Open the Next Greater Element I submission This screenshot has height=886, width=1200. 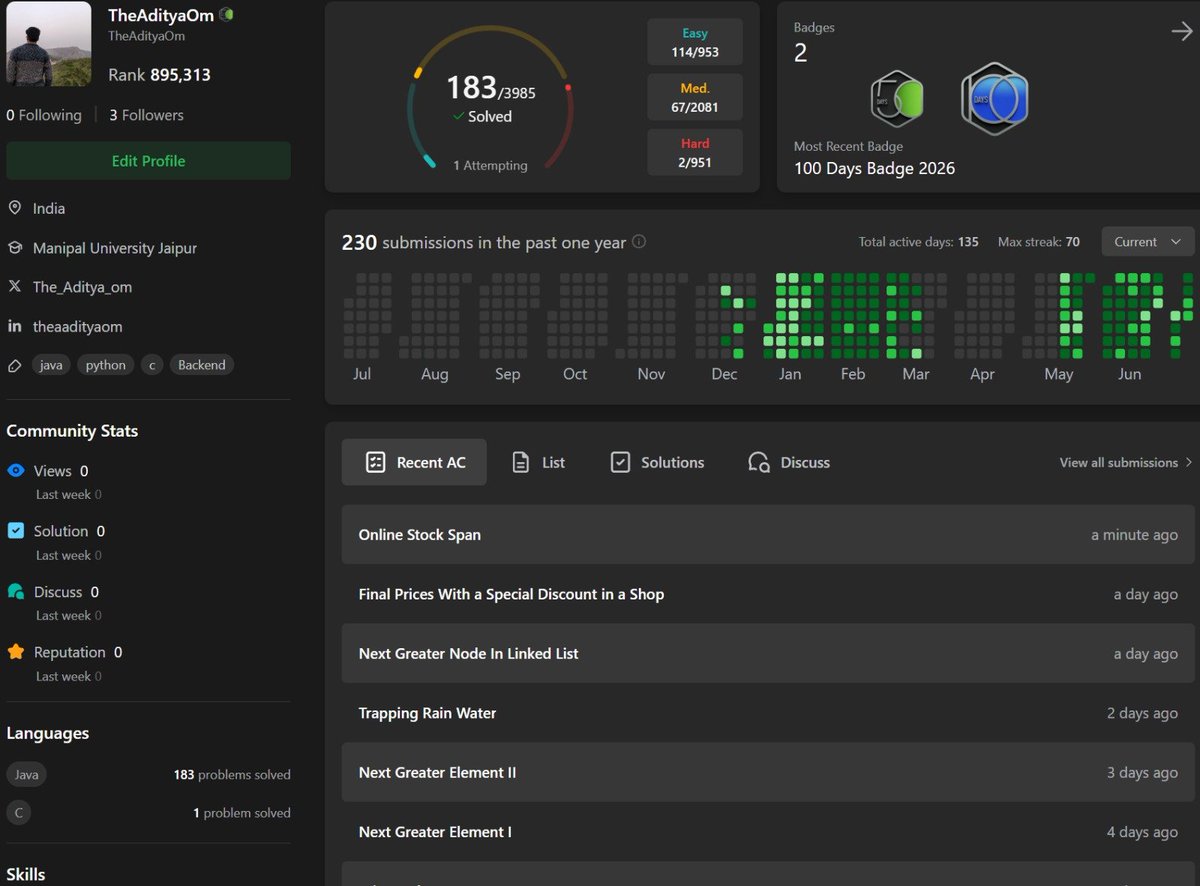pos(768,832)
